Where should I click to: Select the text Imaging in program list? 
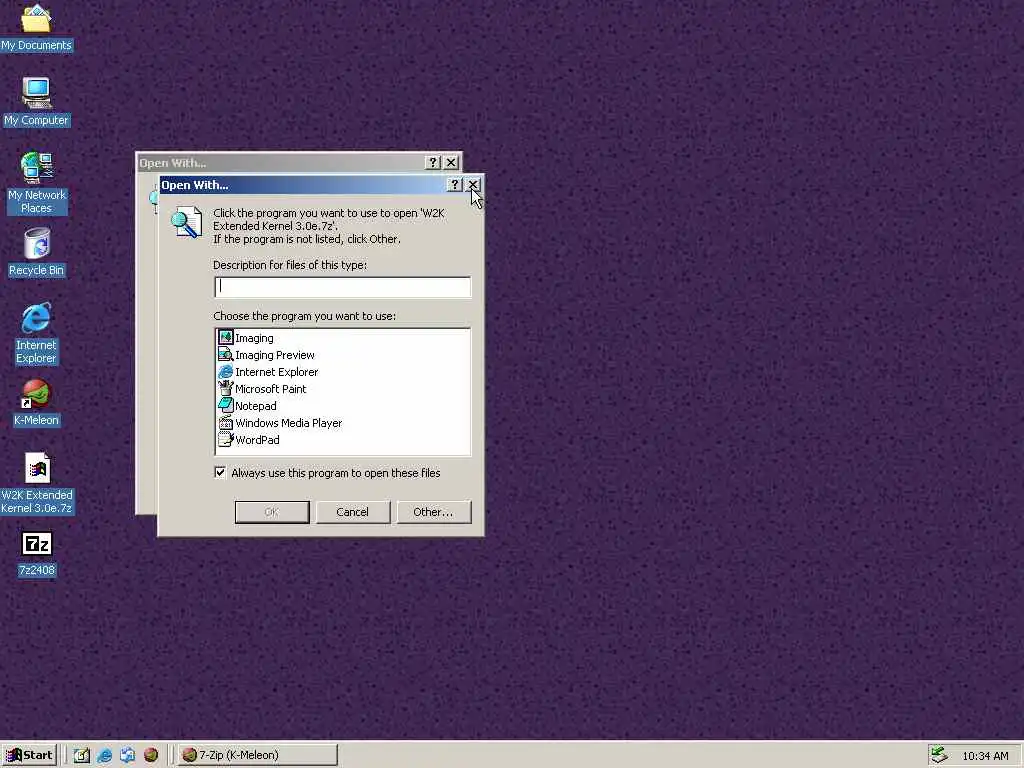click(x=254, y=338)
